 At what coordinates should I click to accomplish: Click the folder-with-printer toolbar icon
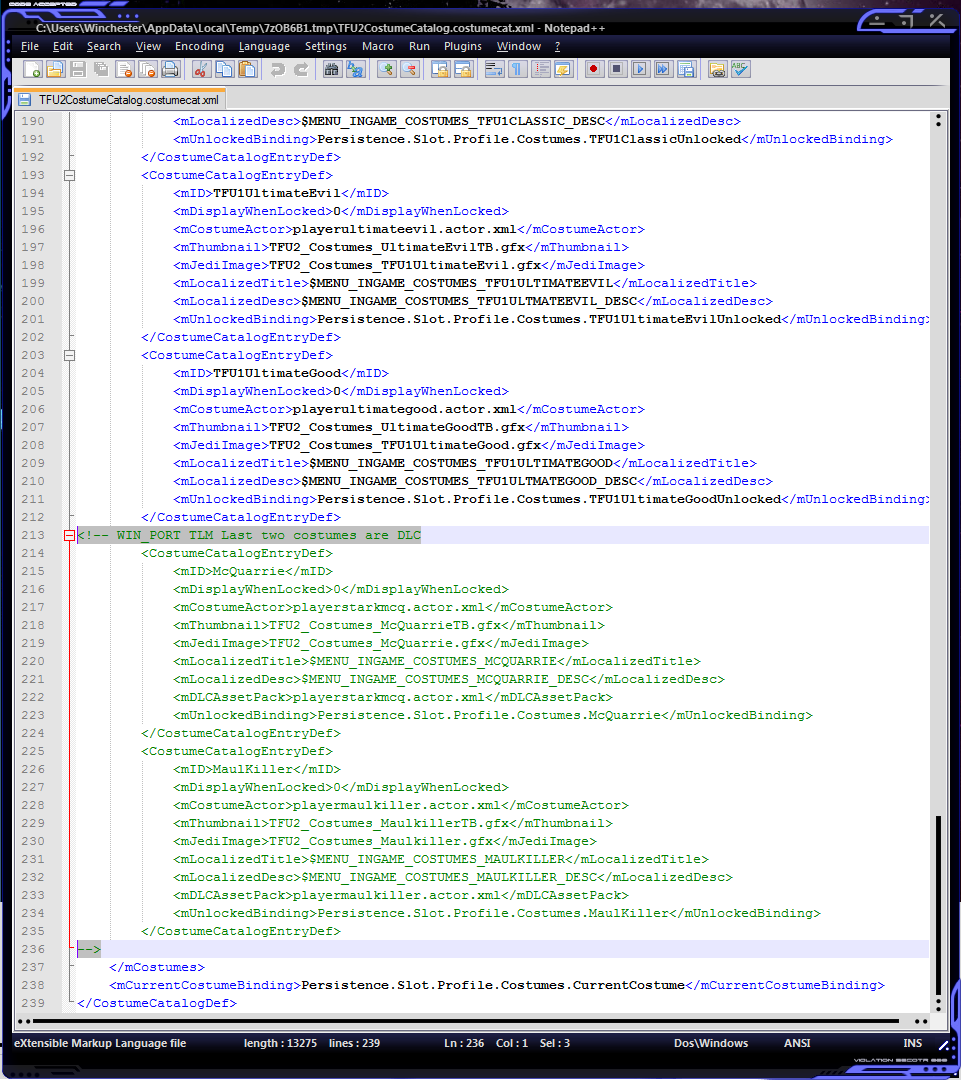click(x=717, y=69)
